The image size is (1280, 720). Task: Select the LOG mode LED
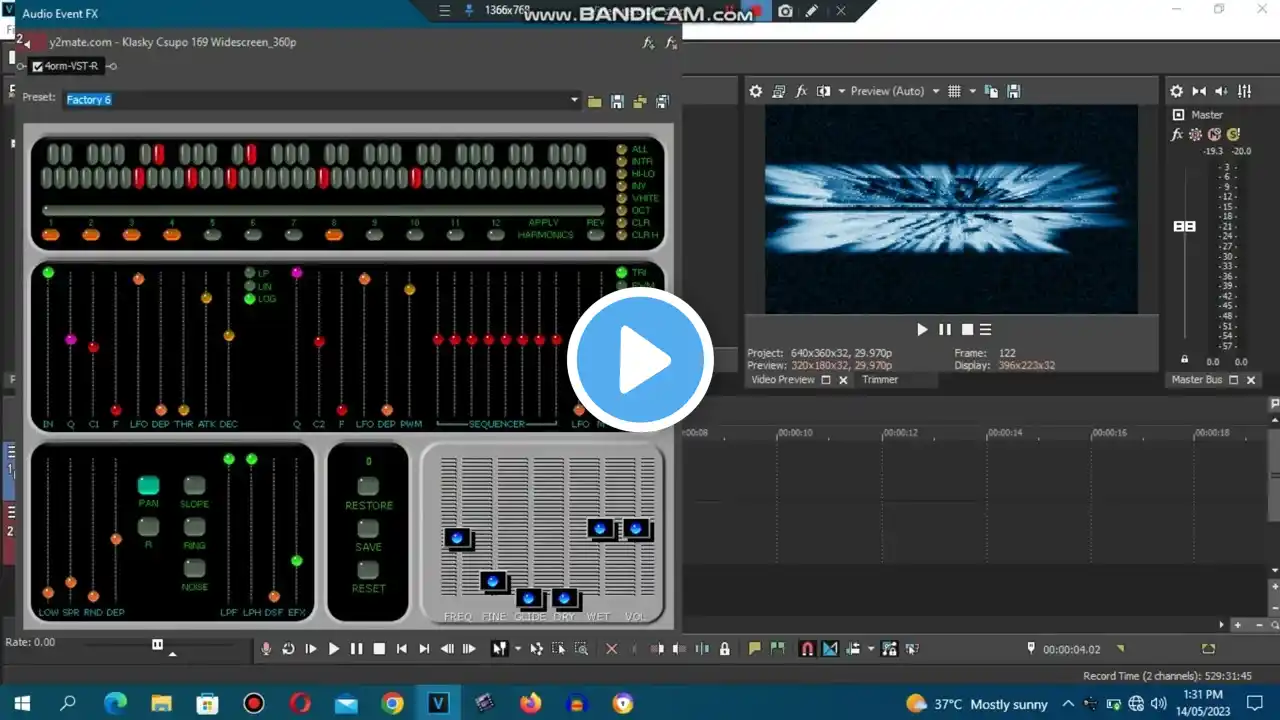coord(250,299)
